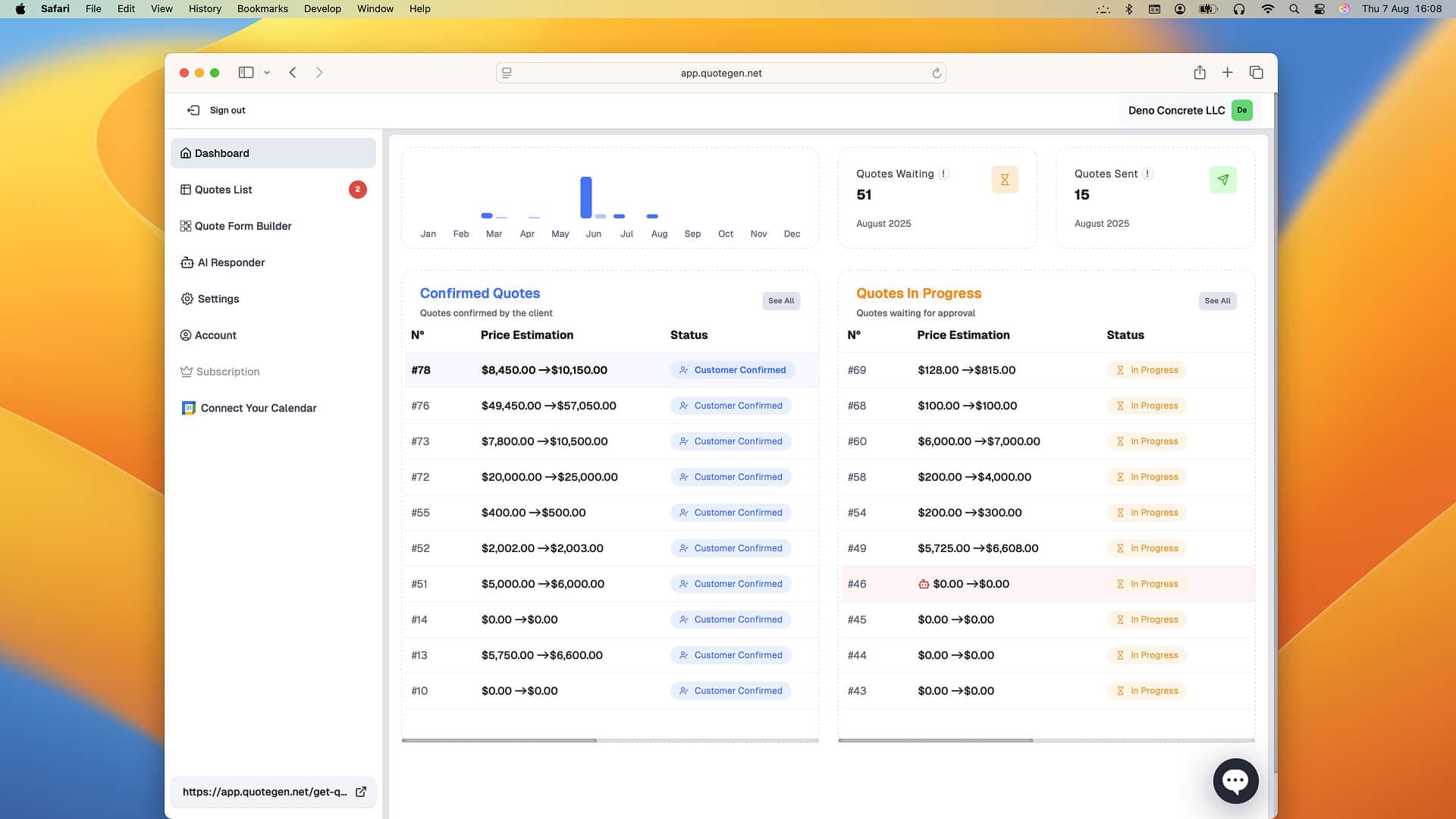This screenshot has height=819, width=1456.
Task: Click the Sign out arrow icon
Action: click(193, 110)
